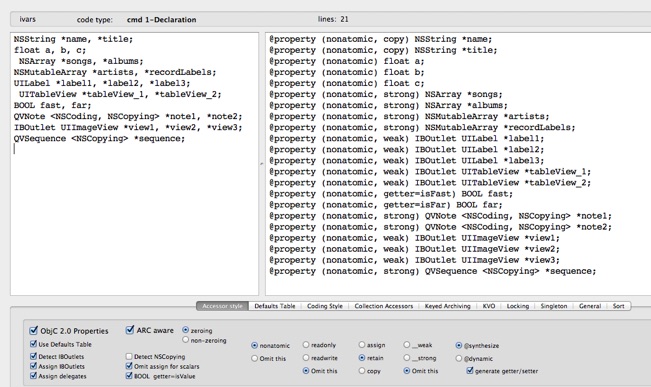Select the __weak radio button
The image size is (651, 387).
click(x=406, y=345)
